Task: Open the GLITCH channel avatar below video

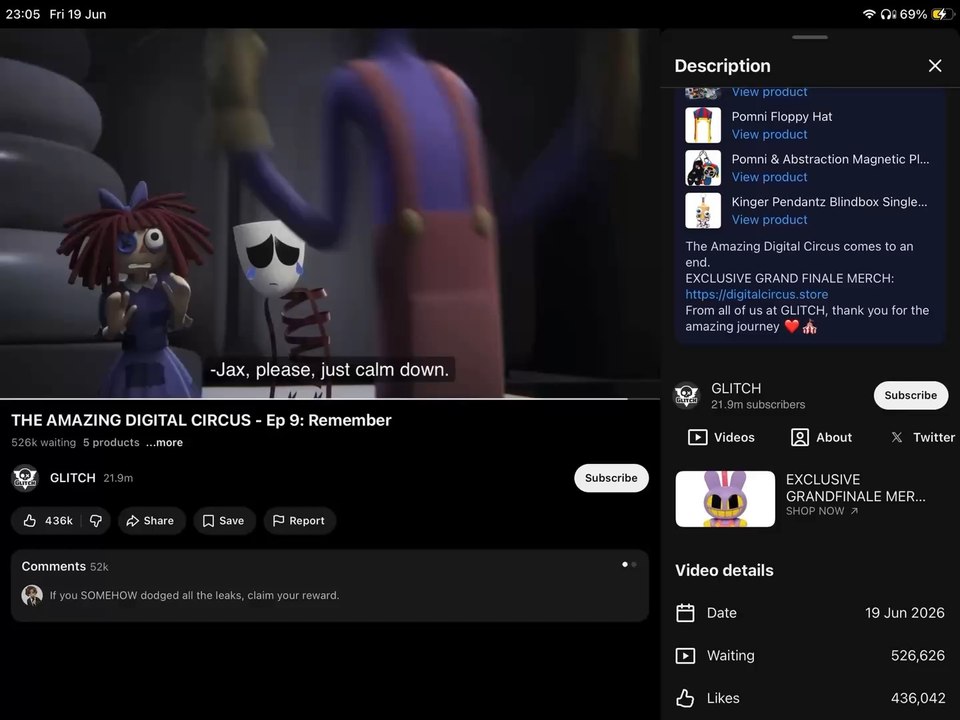Action: point(25,478)
